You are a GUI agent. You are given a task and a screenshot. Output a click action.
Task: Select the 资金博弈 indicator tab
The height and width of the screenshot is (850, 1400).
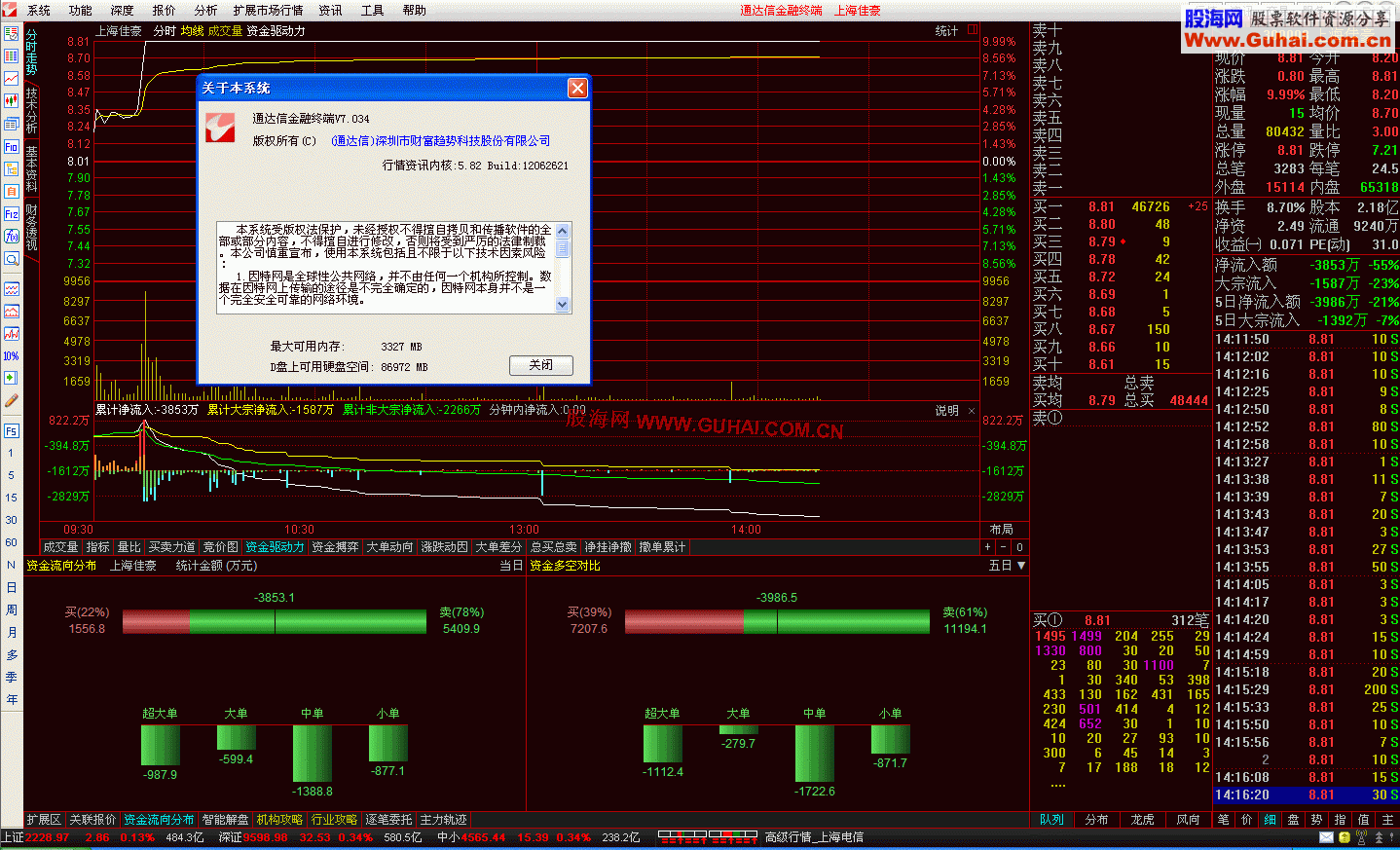coord(335,547)
